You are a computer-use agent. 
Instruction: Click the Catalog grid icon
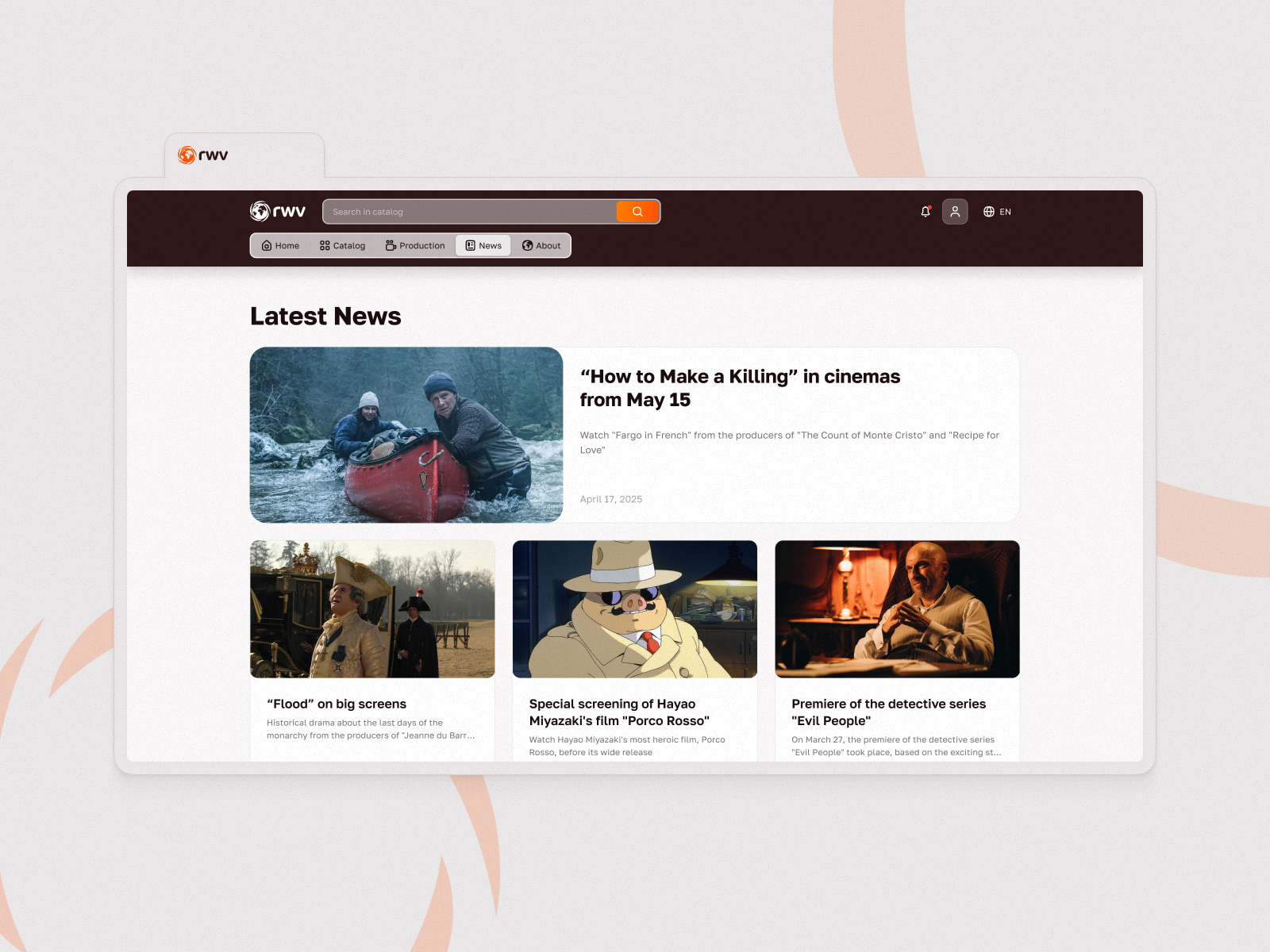[x=325, y=246]
